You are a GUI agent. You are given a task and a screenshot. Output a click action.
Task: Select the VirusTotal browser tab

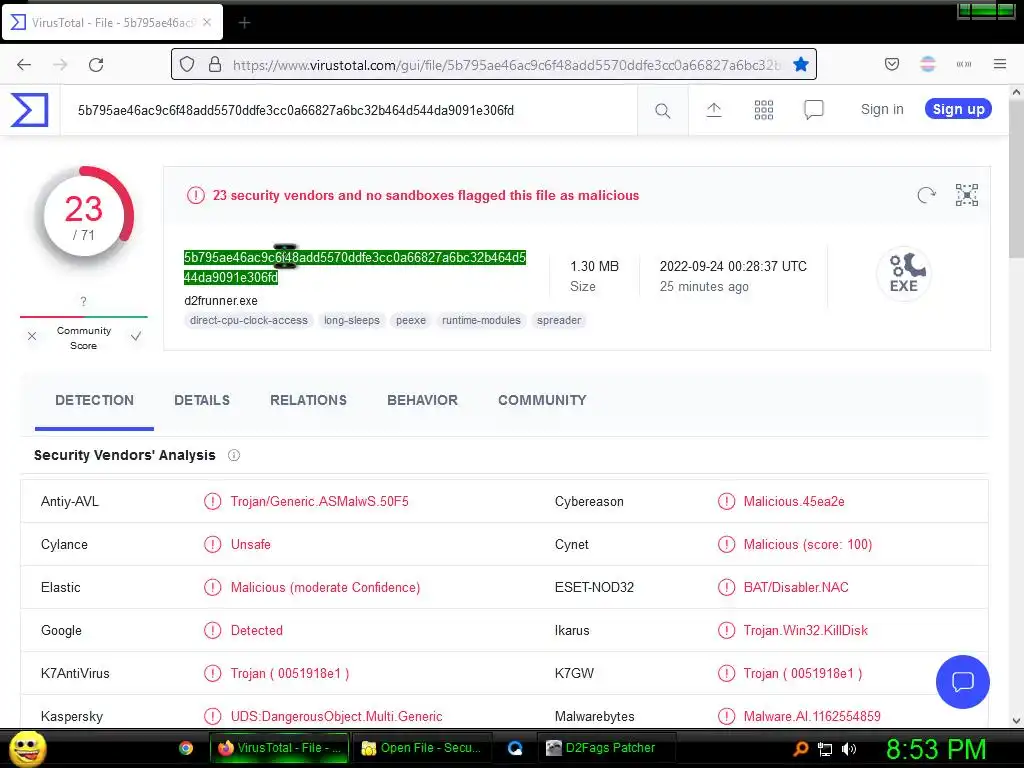tap(112, 22)
